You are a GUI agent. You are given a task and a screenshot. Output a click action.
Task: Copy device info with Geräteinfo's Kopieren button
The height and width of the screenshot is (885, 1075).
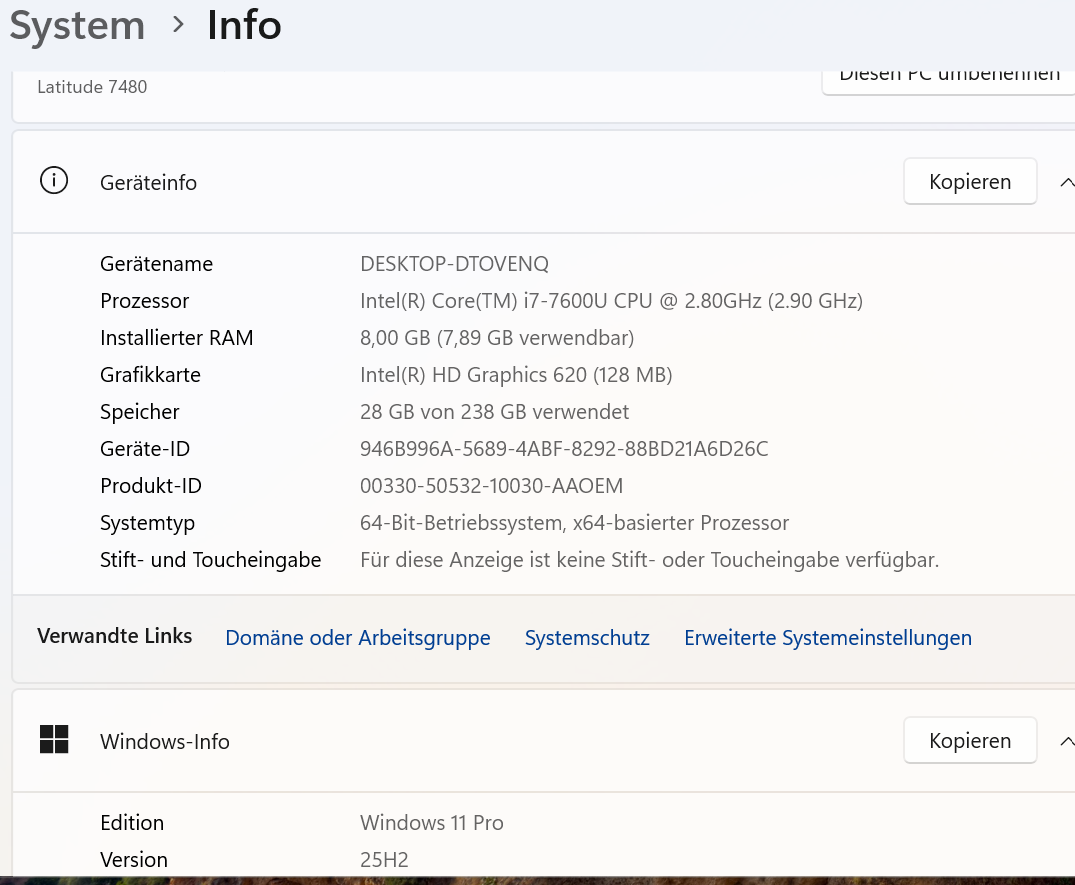(969, 182)
